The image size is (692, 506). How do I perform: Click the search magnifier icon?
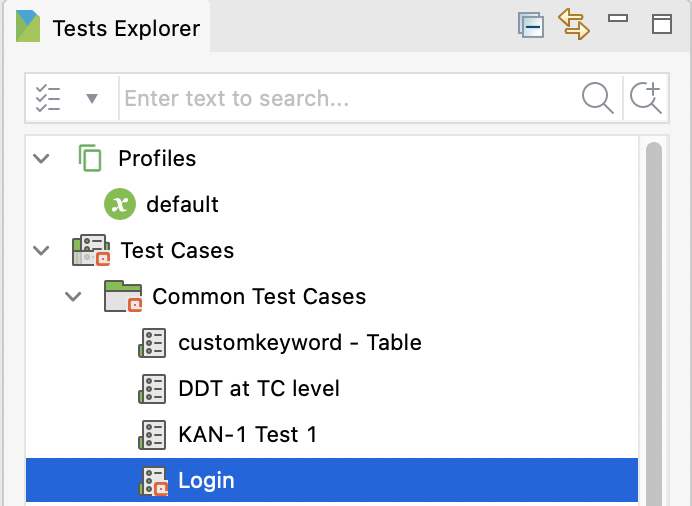click(x=597, y=98)
